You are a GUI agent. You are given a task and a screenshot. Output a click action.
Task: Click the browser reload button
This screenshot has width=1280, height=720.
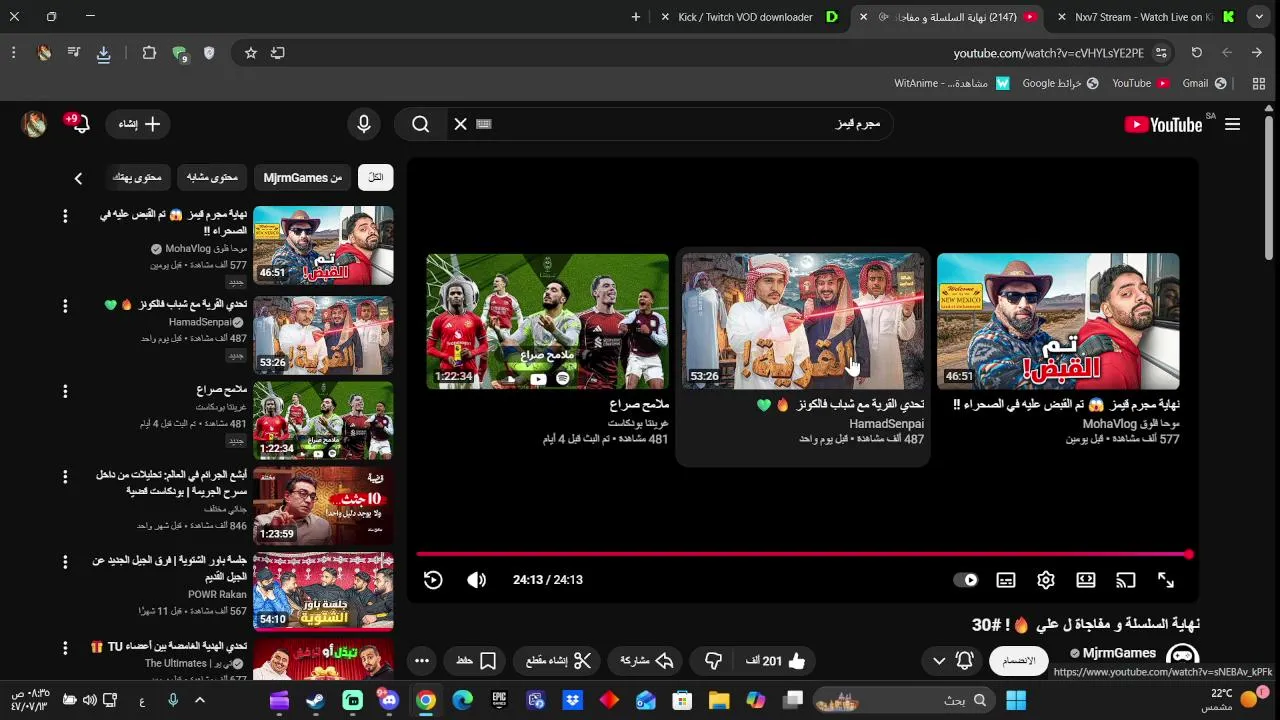tap(1196, 53)
